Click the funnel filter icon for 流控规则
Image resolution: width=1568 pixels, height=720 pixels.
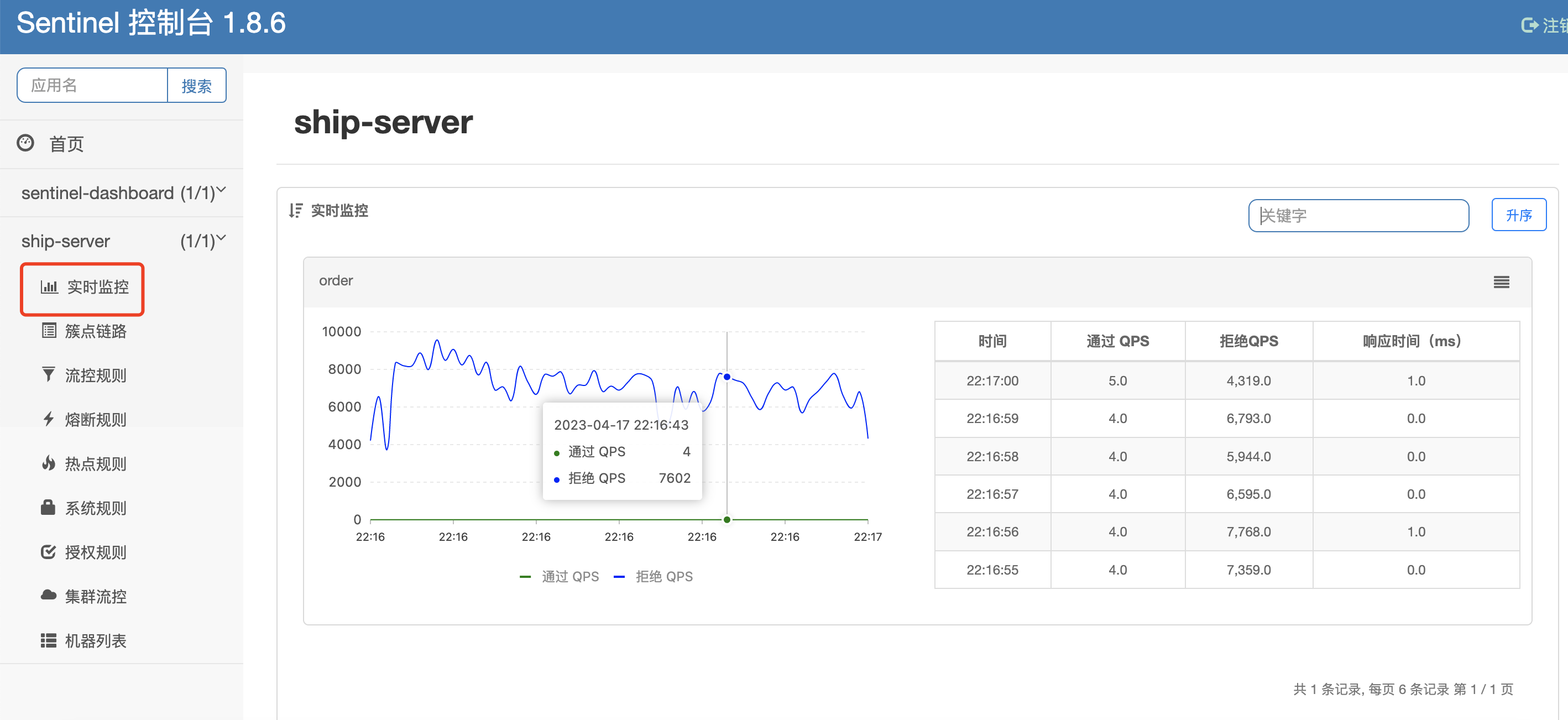49,375
